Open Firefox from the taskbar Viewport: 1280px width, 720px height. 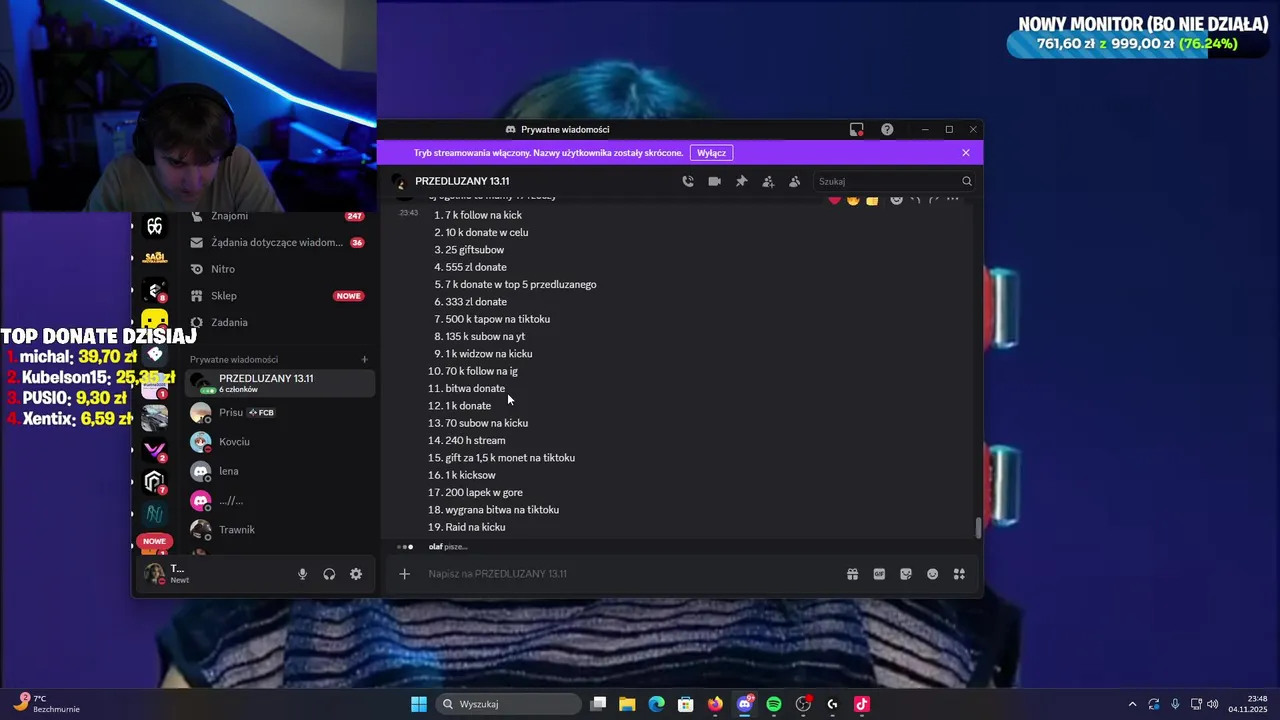pos(715,704)
